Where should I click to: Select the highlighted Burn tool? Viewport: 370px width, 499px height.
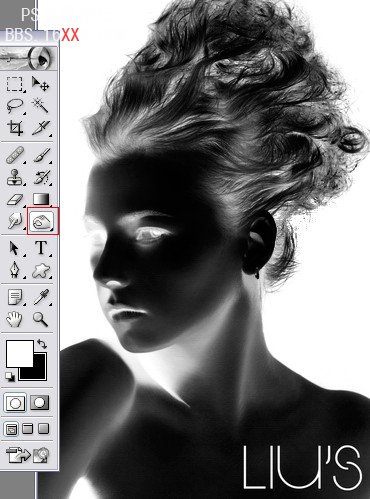click(x=42, y=221)
